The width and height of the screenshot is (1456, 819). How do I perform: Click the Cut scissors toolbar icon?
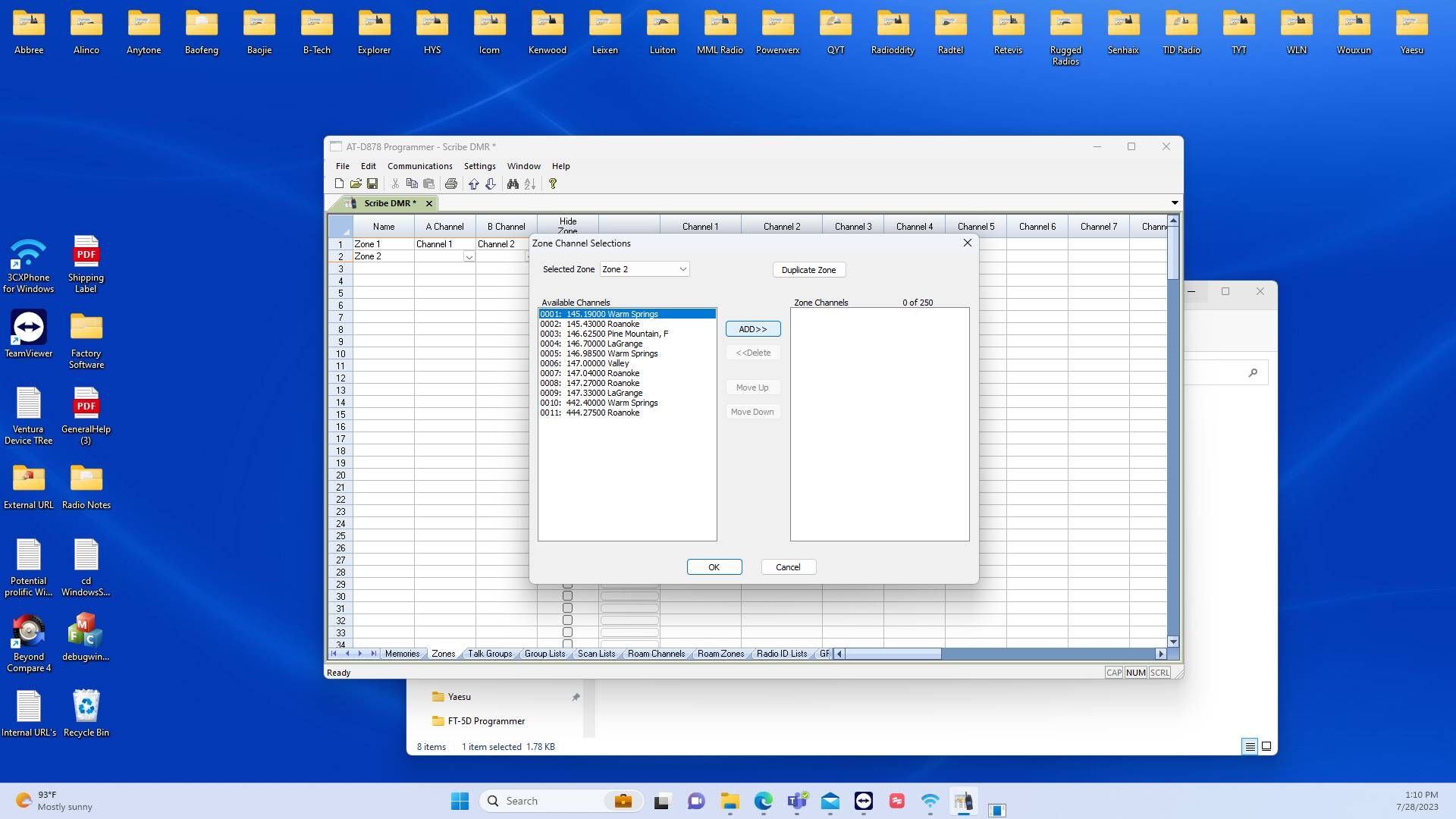pos(395,184)
